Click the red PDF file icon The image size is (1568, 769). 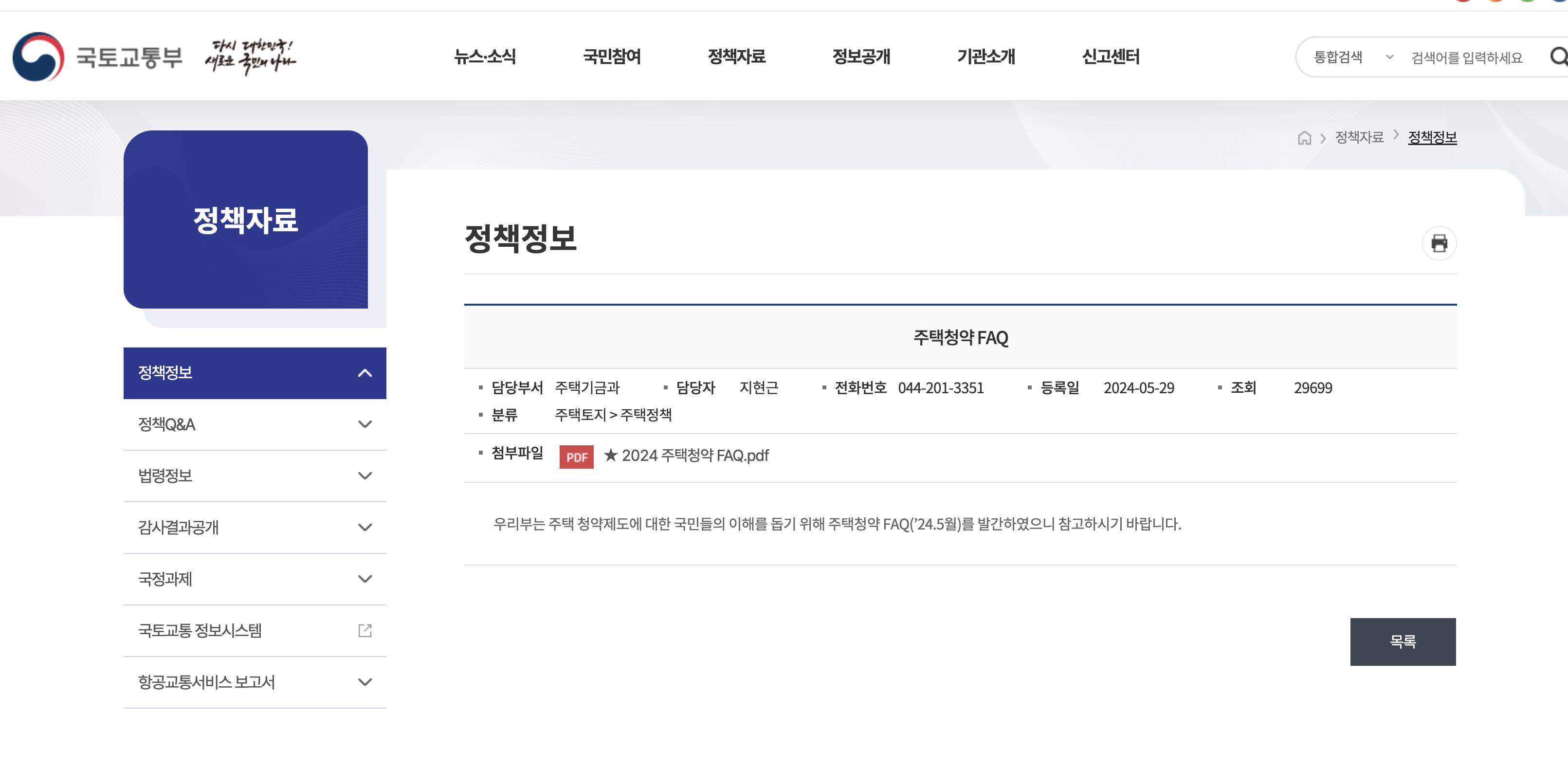tap(576, 457)
